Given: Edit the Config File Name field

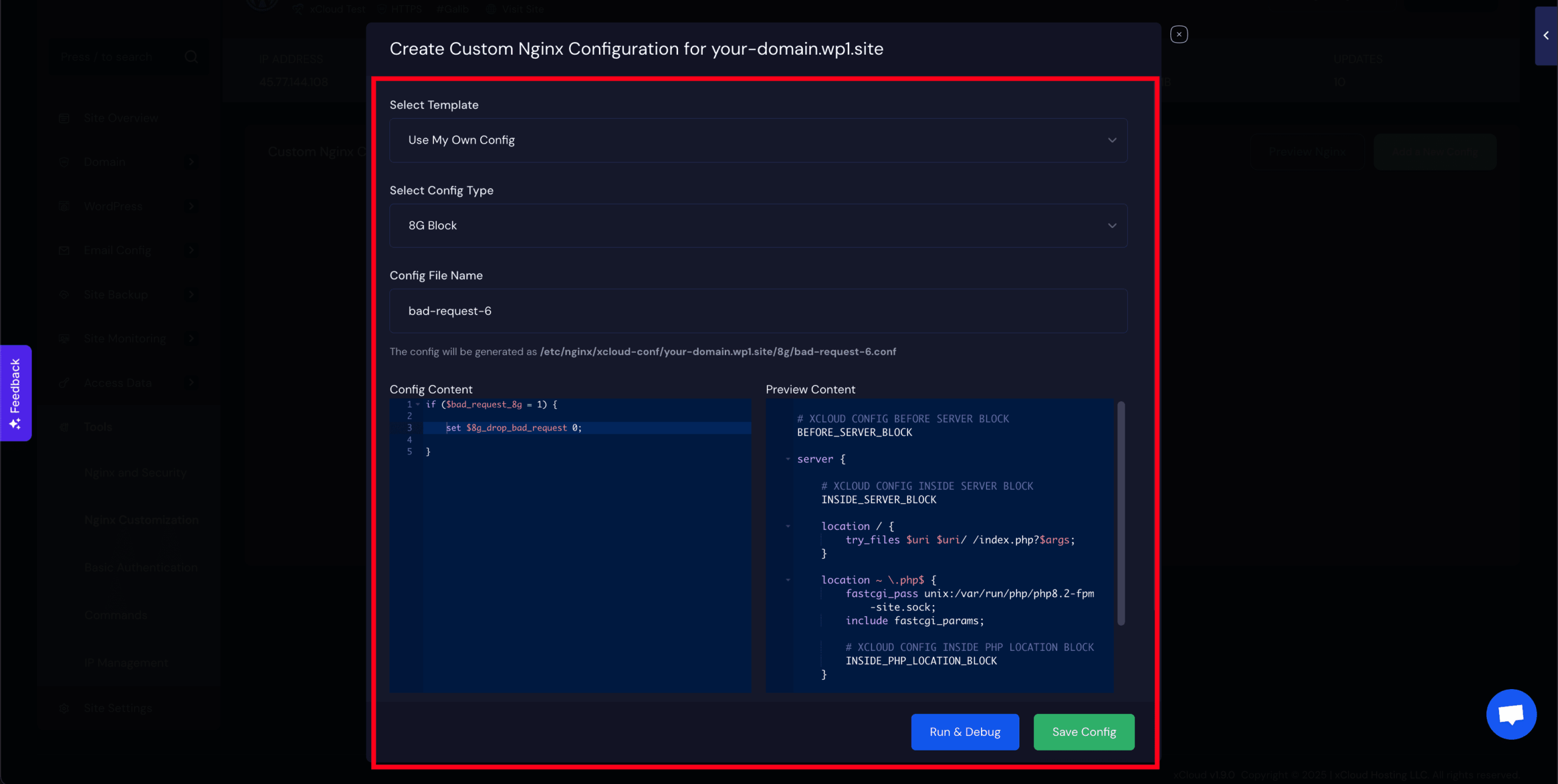Looking at the screenshot, I should 758,311.
